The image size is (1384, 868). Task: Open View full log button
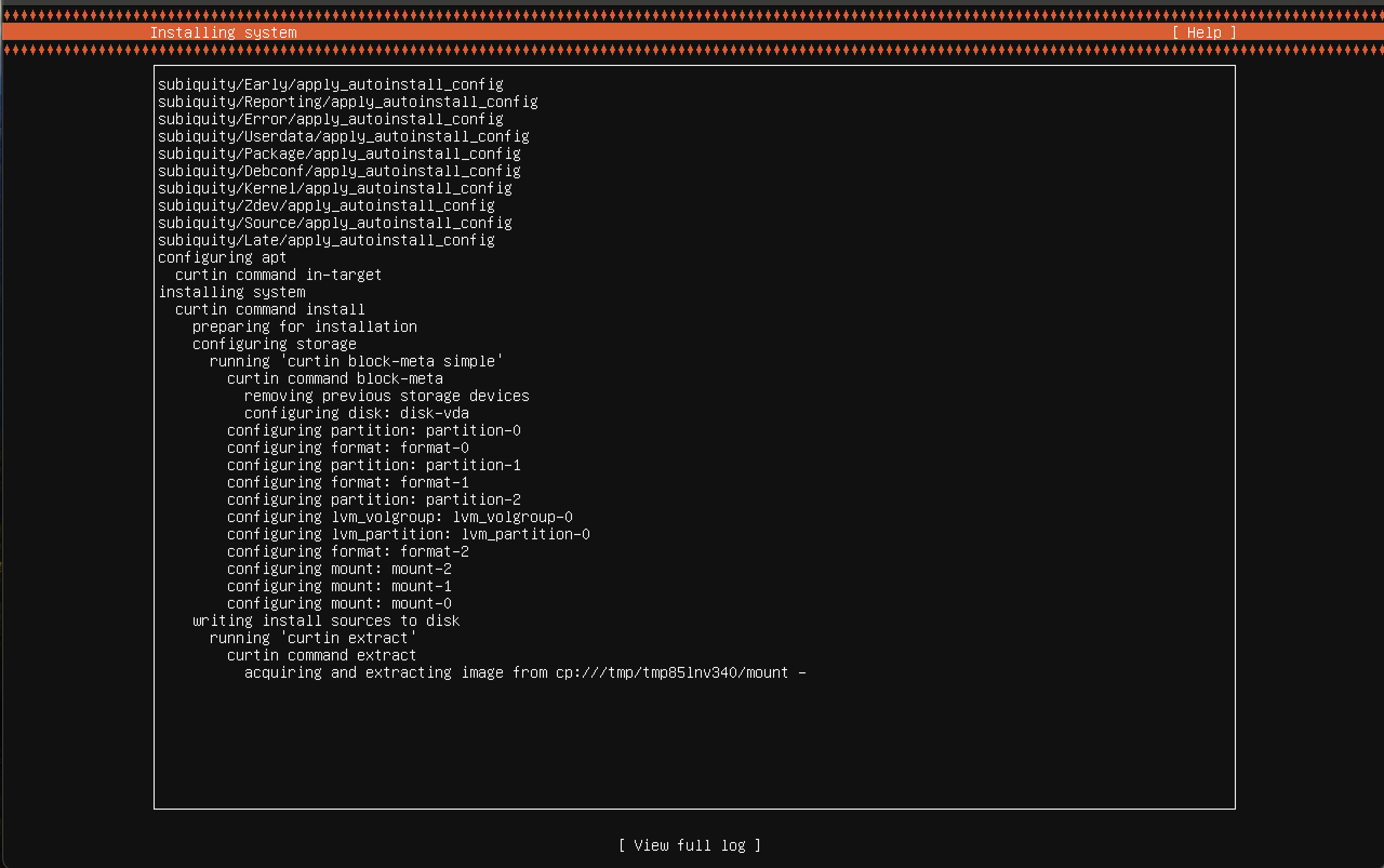(x=689, y=845)
